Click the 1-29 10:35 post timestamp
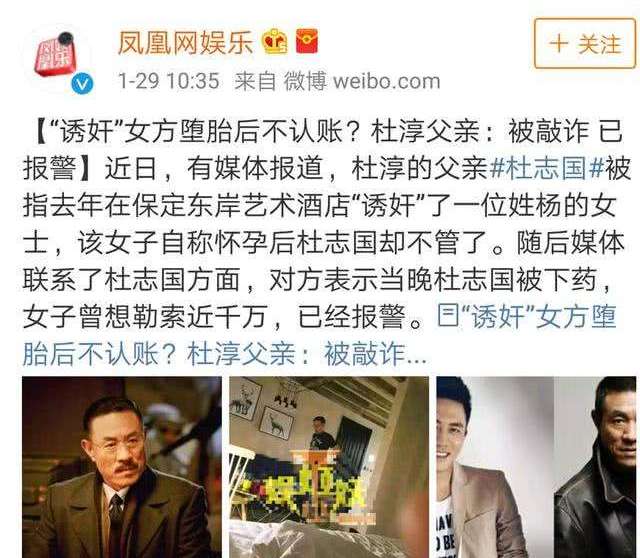This screenshot has height=558, width=640. point(168,81)
